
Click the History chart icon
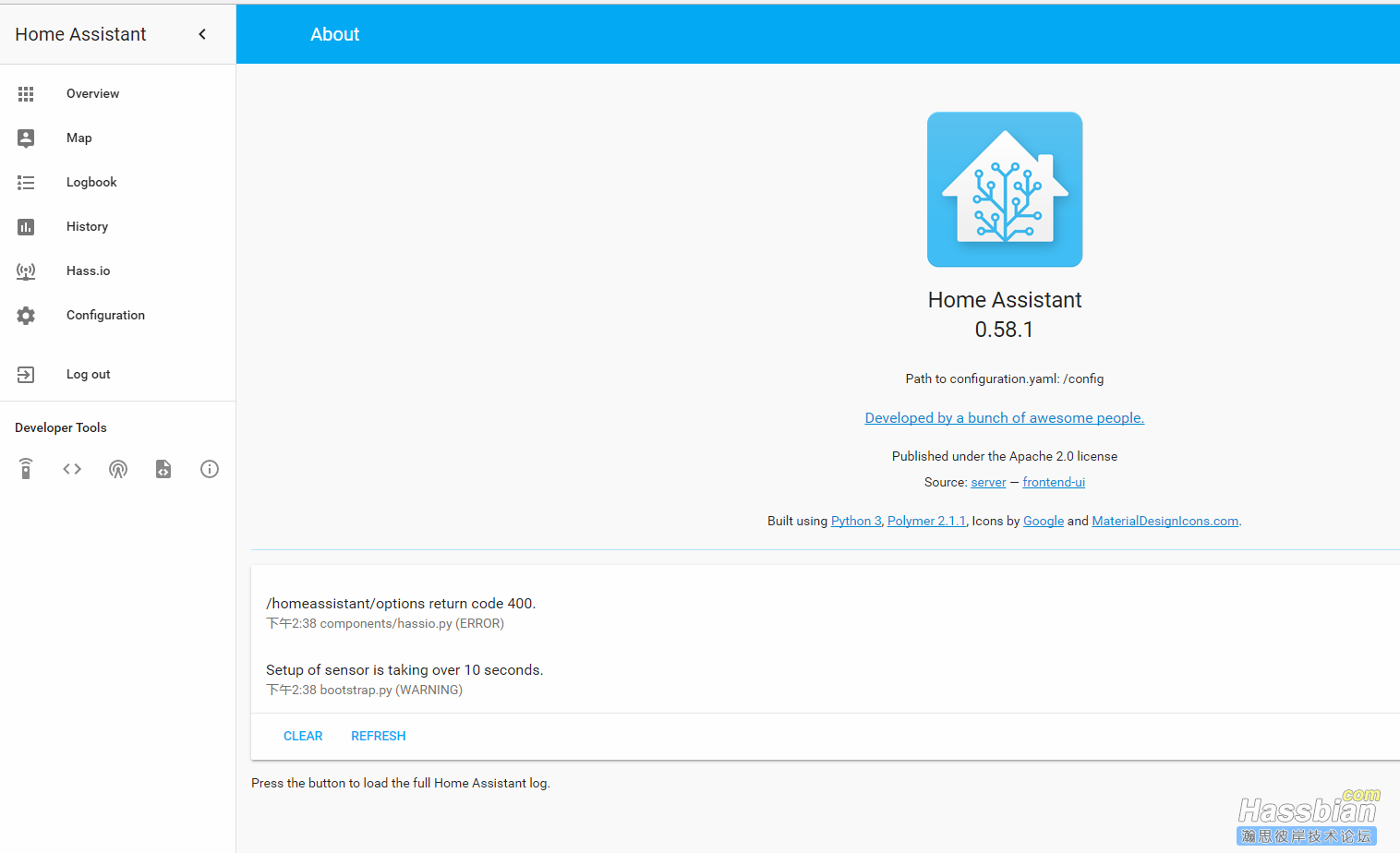[x=26, y=227]
